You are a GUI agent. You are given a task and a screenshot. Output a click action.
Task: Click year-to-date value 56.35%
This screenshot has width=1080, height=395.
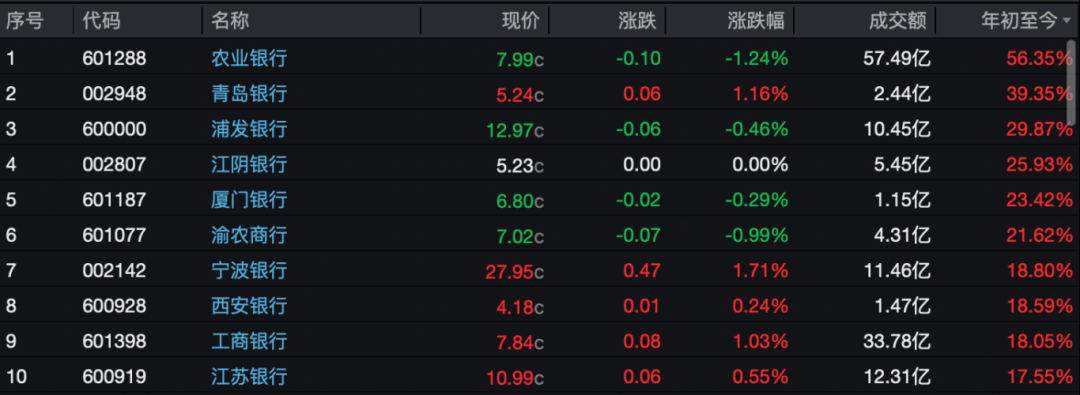pyautogui.click(x=1039, y=59)
